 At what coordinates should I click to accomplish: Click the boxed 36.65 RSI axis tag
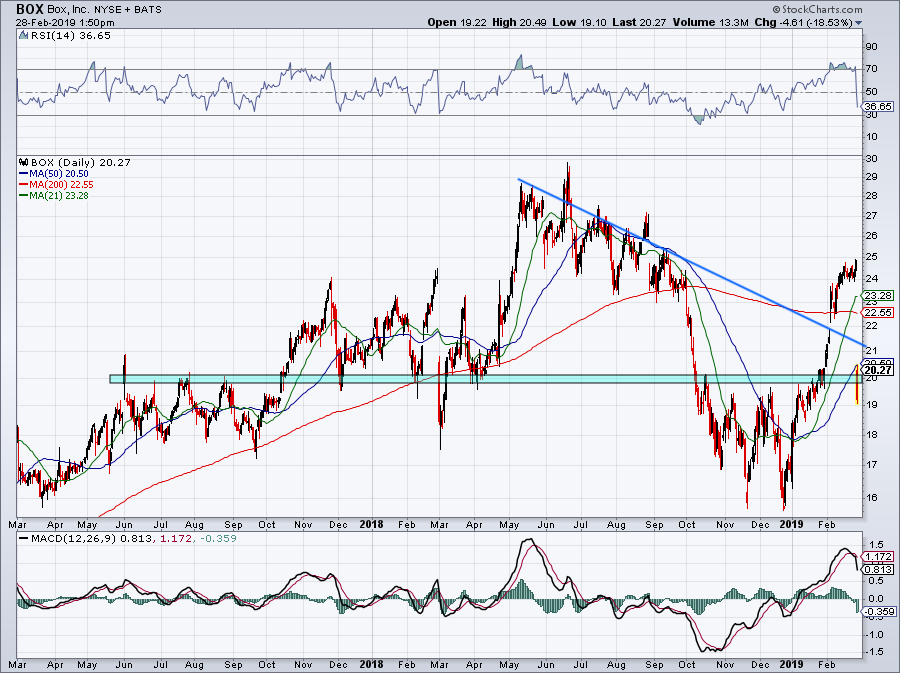(878, 107)
